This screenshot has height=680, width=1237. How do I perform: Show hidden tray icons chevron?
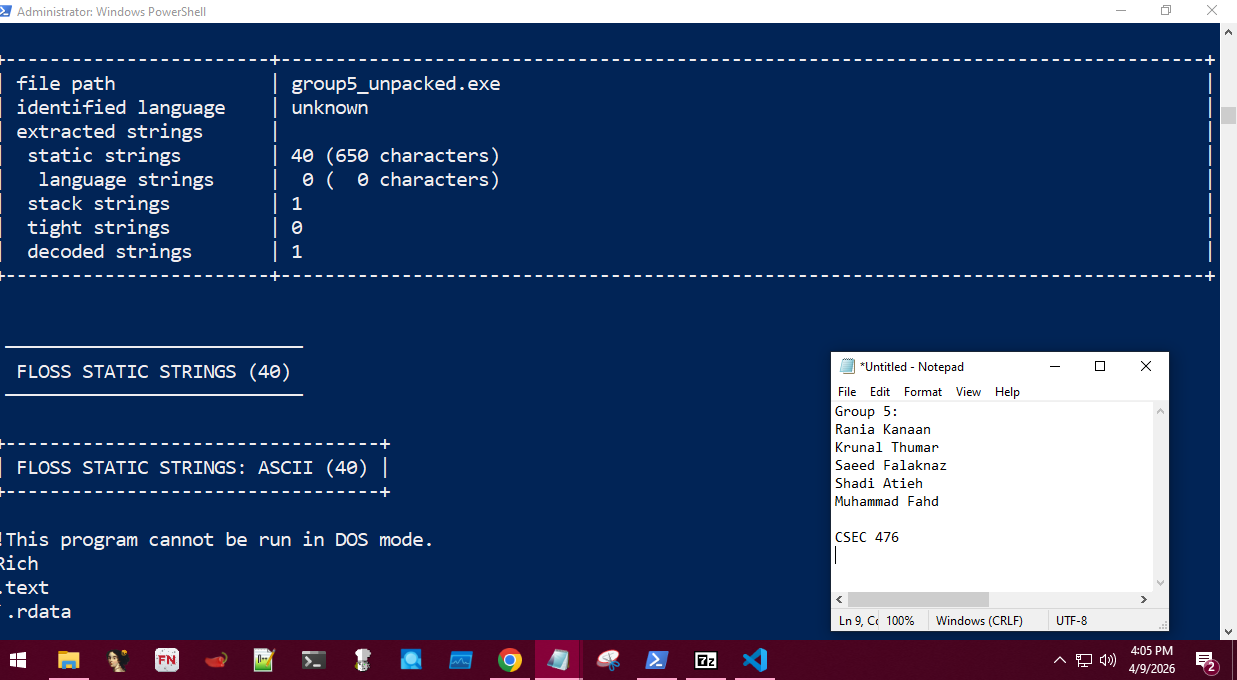(1060, 660)
